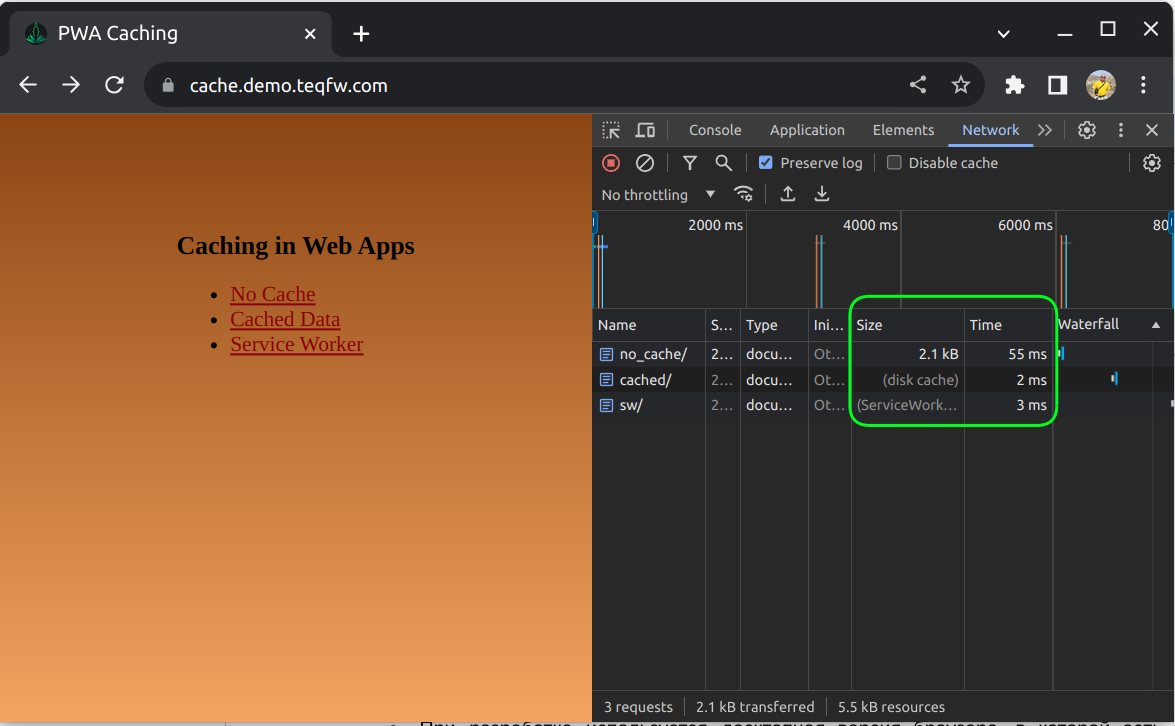Uncheck the Preserve log checkbox

click(766, 163)
